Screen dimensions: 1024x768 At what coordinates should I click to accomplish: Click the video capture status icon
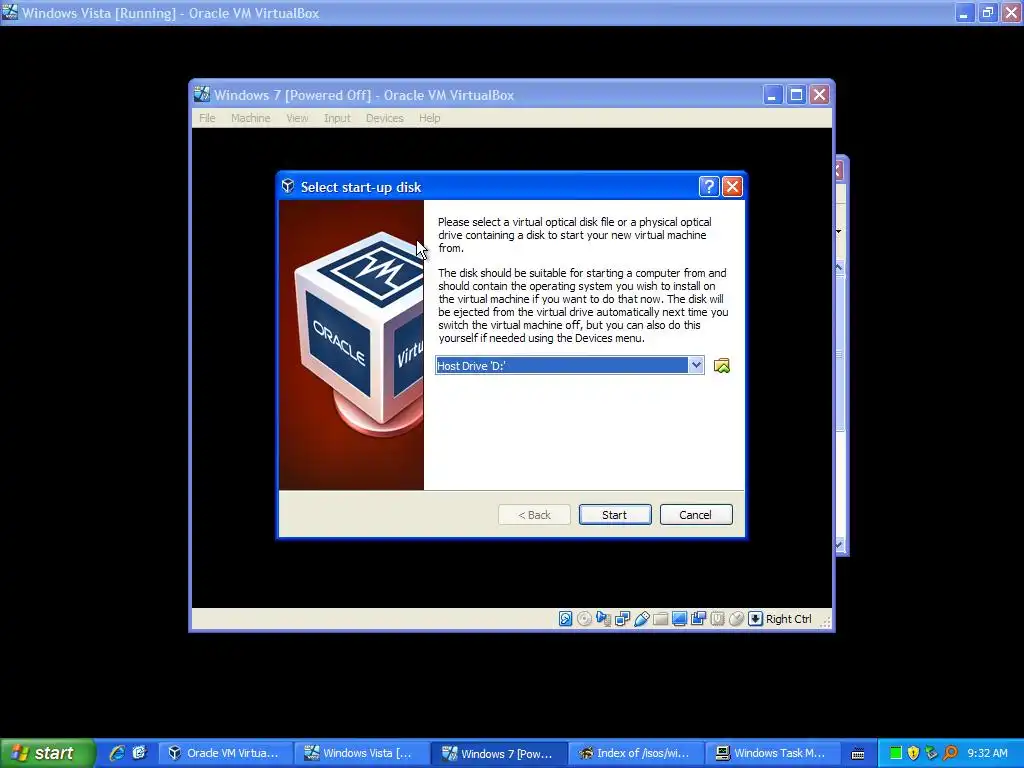click(x=698, y=618)
